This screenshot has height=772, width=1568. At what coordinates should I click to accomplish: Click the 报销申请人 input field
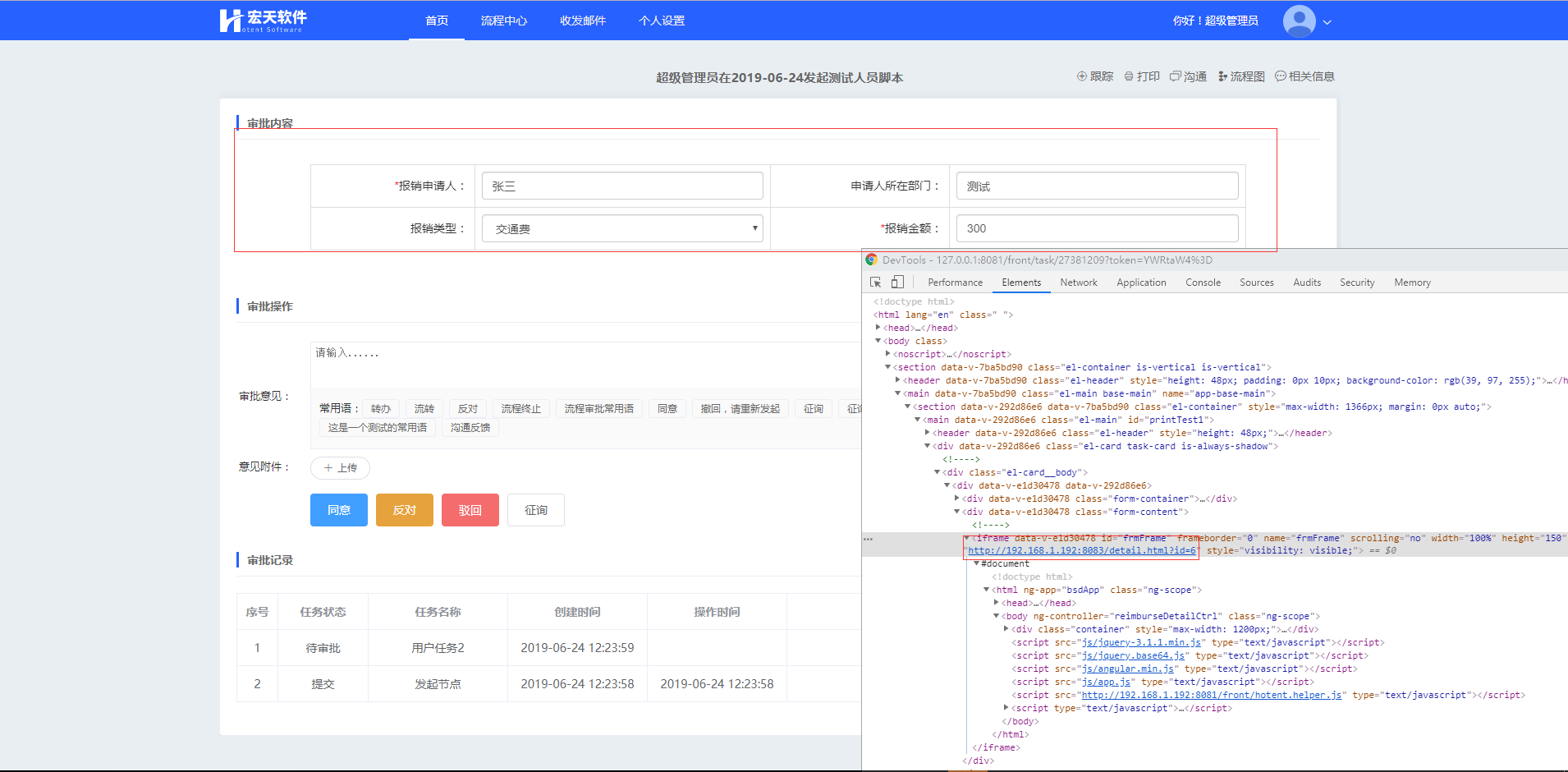(x=622, y=186)
